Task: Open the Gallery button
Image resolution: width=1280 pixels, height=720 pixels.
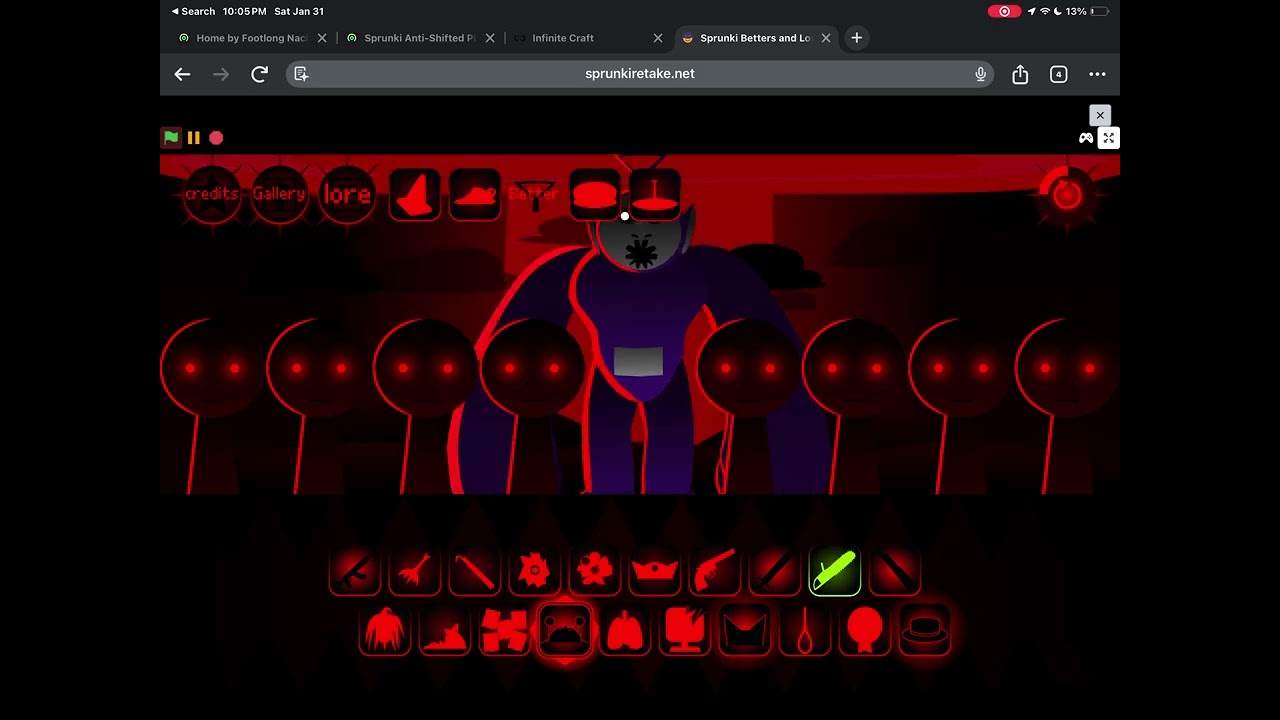Action: [279, 194]
